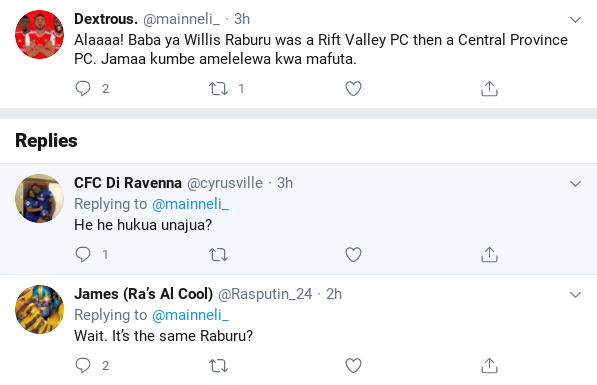Open the dropdown menu on Dextrous's tweet
This screenshot has height=385, width=597.
[x=575, y=19]
